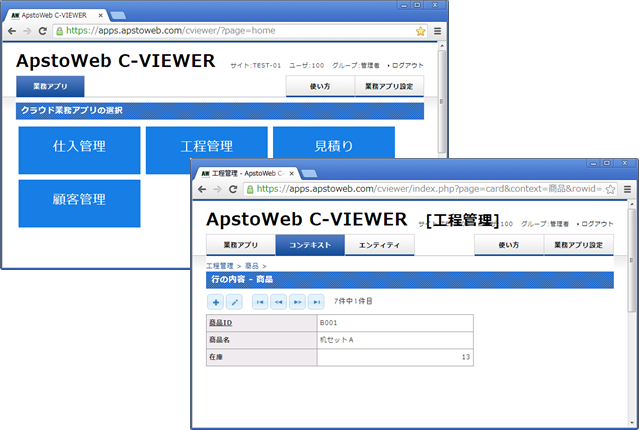Click 業務アプリ設定 tab in rear window
The image size is (639, 430).
[x=389, y=86]
